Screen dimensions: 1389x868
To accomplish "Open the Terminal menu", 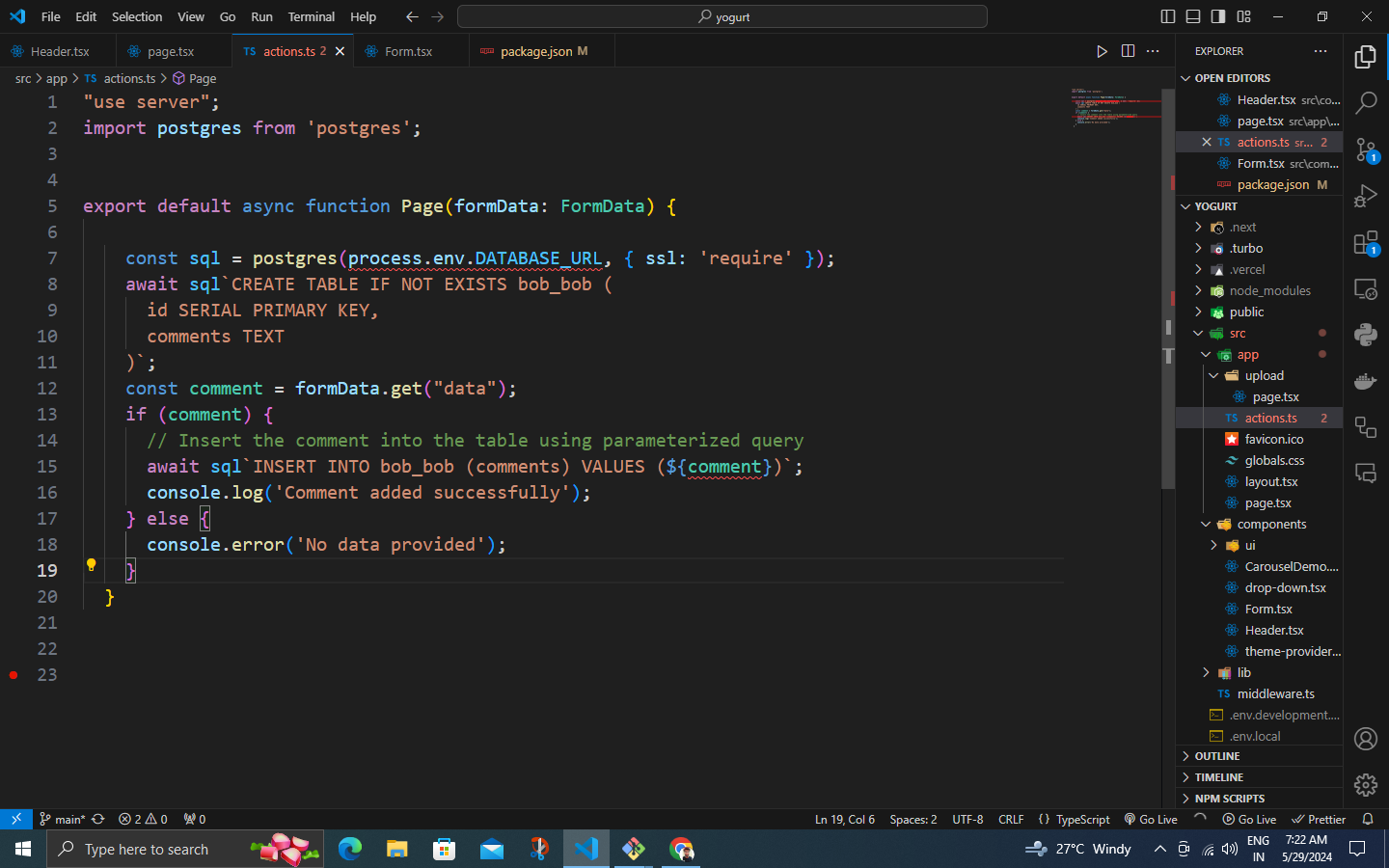I will click(311, 16).
